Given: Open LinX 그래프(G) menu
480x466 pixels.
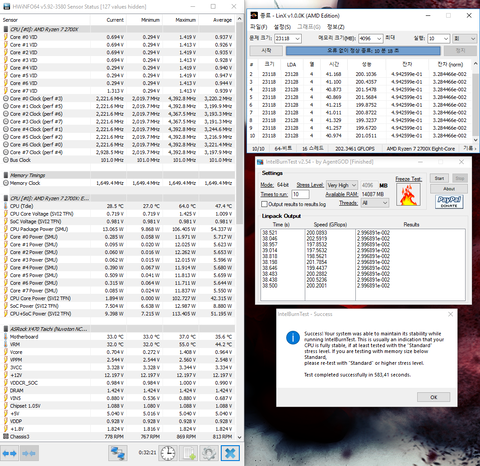Looking at the screenshot, I should [309, 27].
